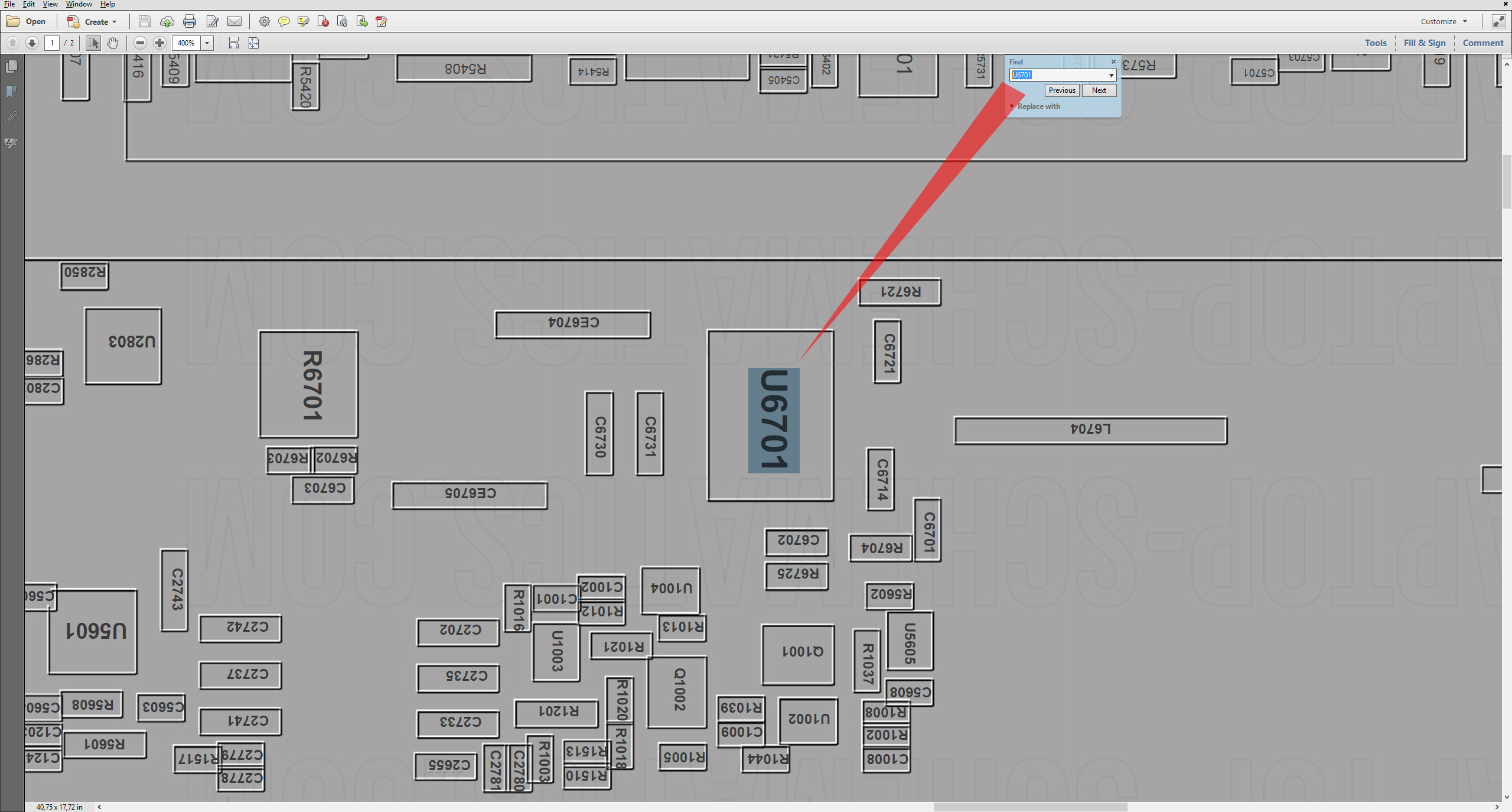The width and height of the screenshot is (1512, 812).
Task: Open the Attachments paperclip panel
Action: [x=11, y=118]
